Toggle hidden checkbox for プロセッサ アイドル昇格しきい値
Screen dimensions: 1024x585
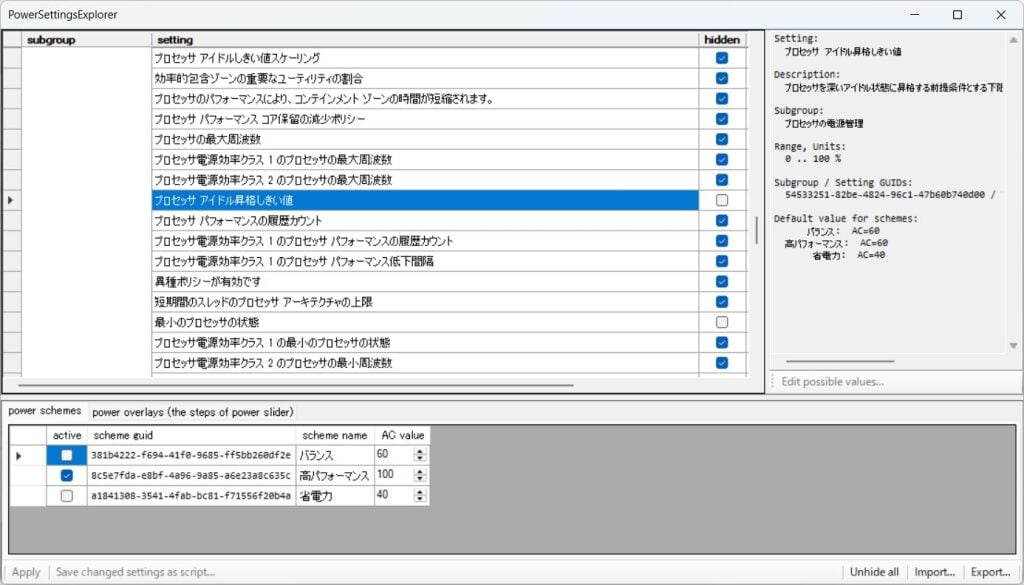click(x=722, y=200)
